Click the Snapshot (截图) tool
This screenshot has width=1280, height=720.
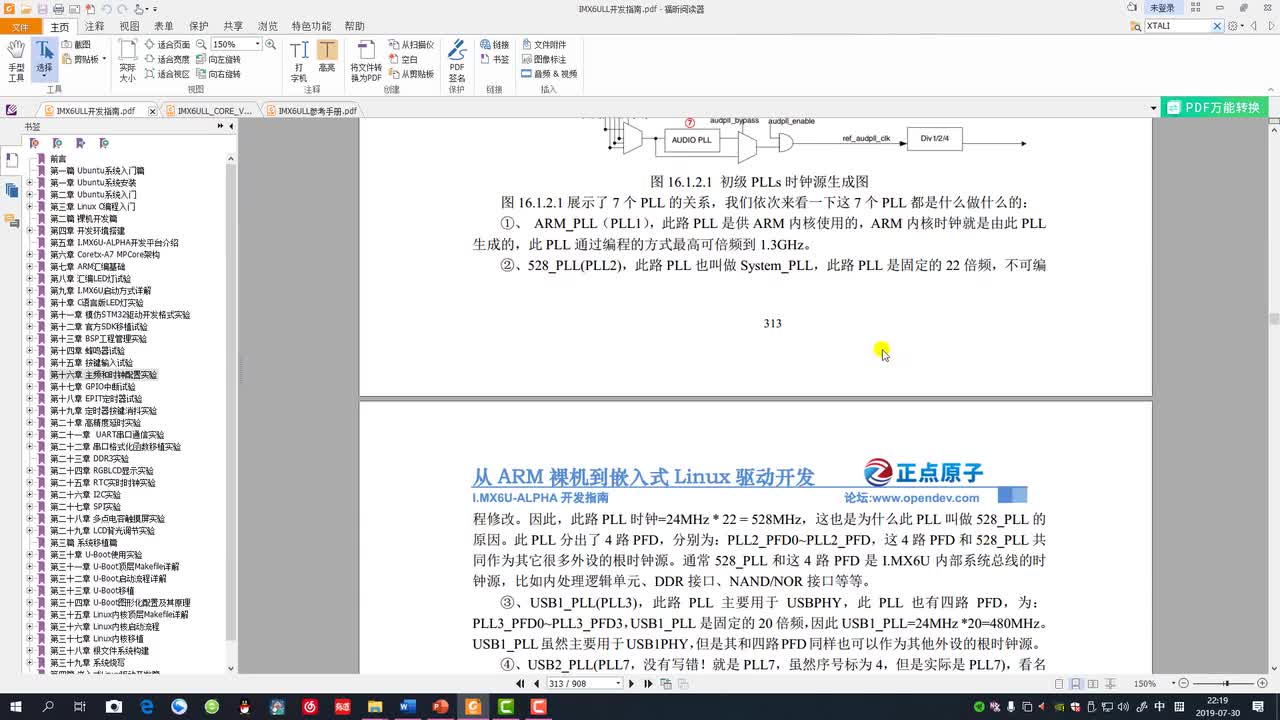pos(76,44)
